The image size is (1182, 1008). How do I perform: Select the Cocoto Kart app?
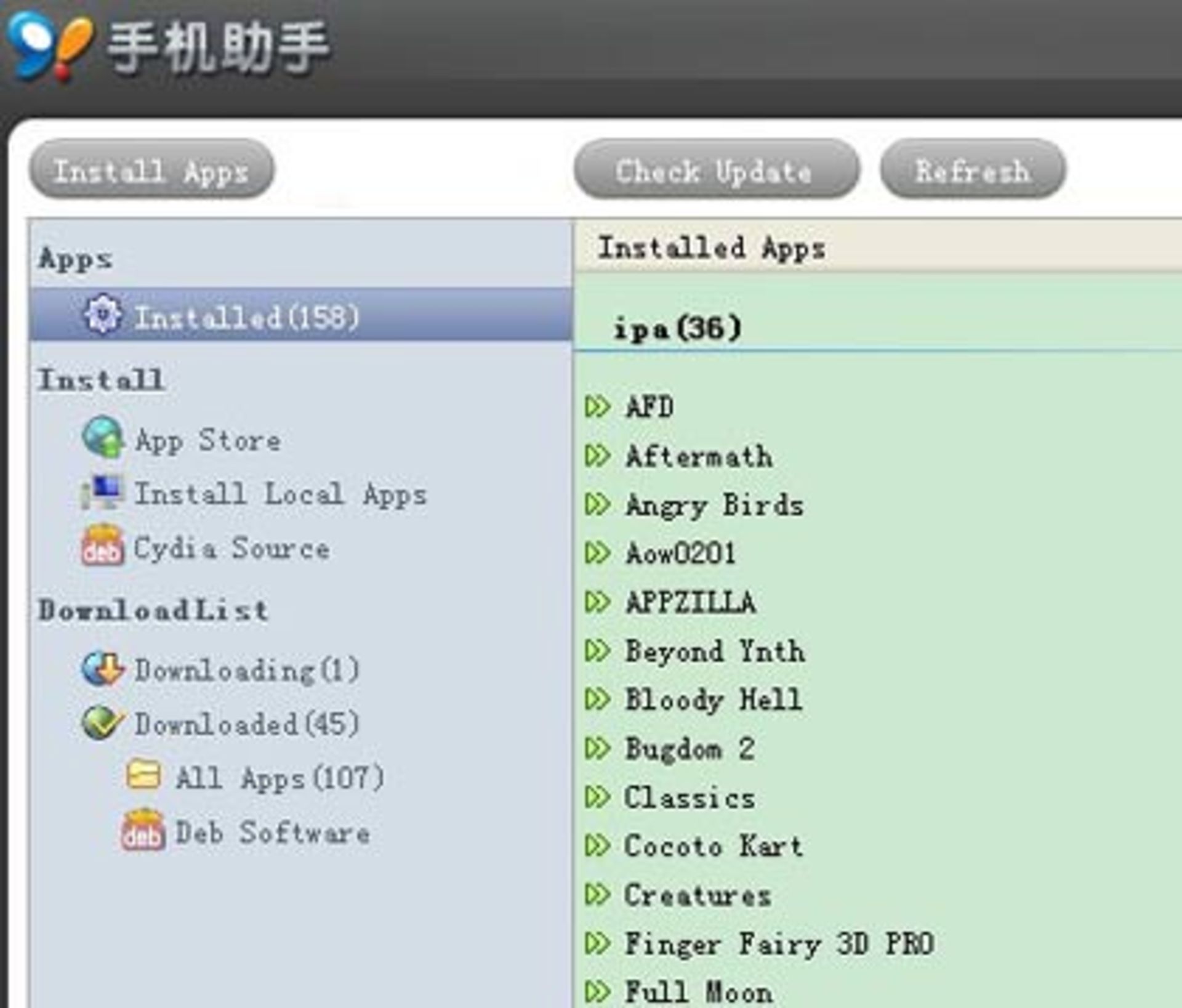coord(714,845)
